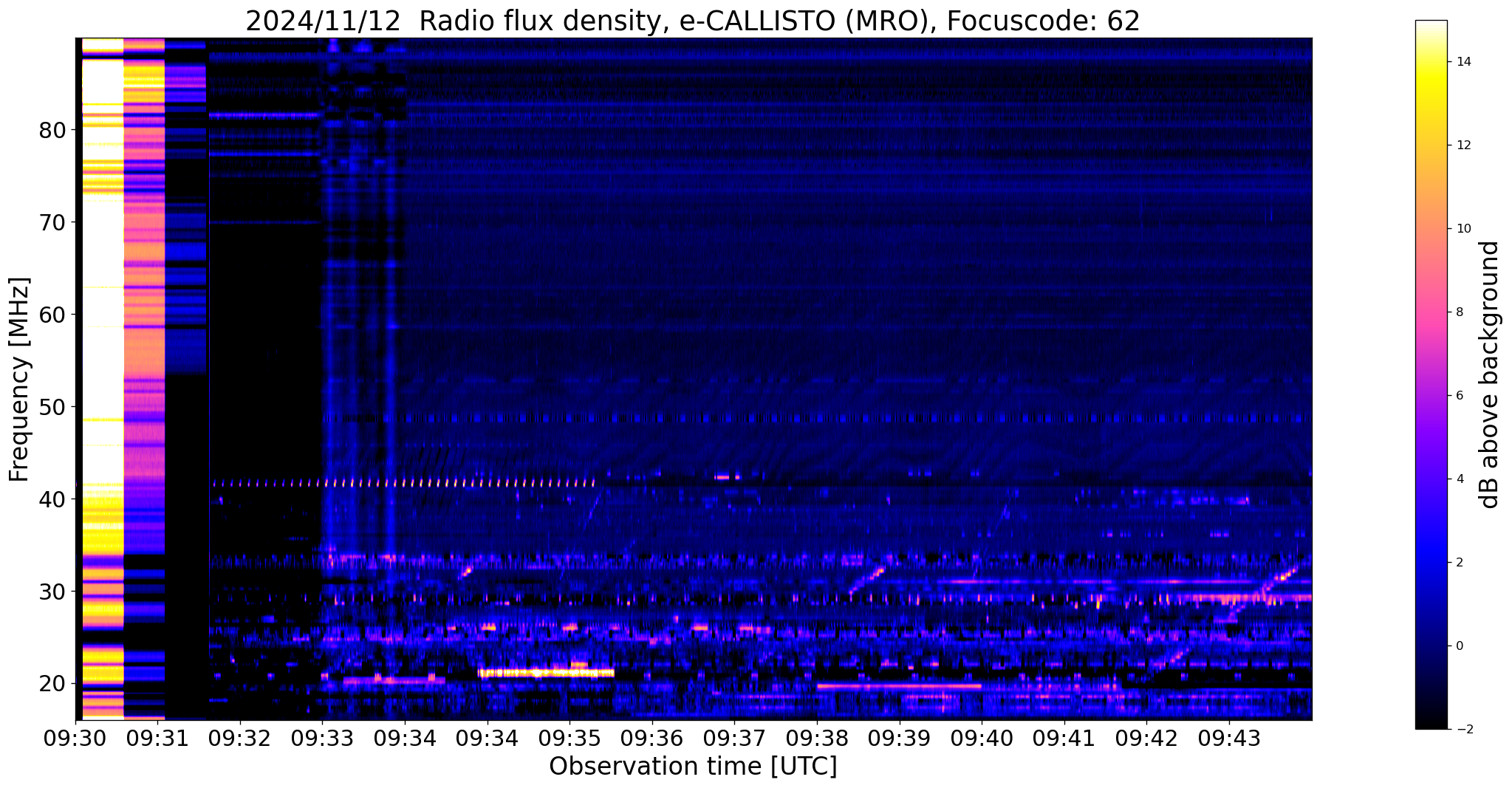Click the 09:37 time tick label
The image size is (1512, 788).
[x=734, y=737]
